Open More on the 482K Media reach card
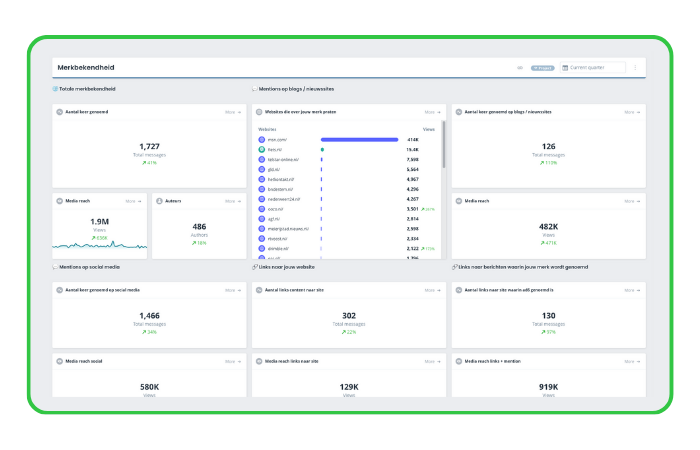 [632, 201]
